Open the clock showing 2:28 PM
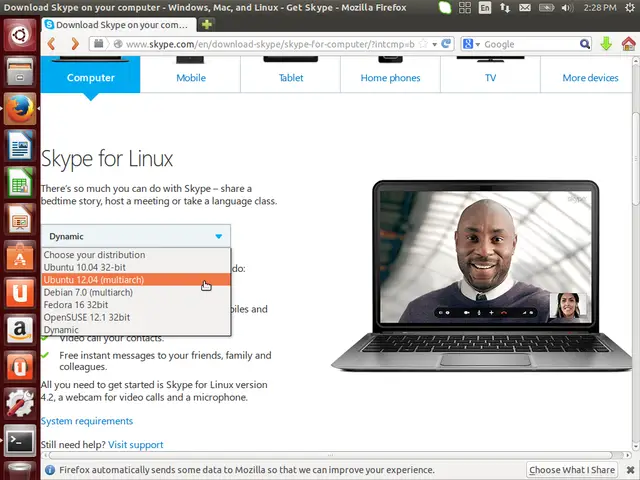 point(600,7)
